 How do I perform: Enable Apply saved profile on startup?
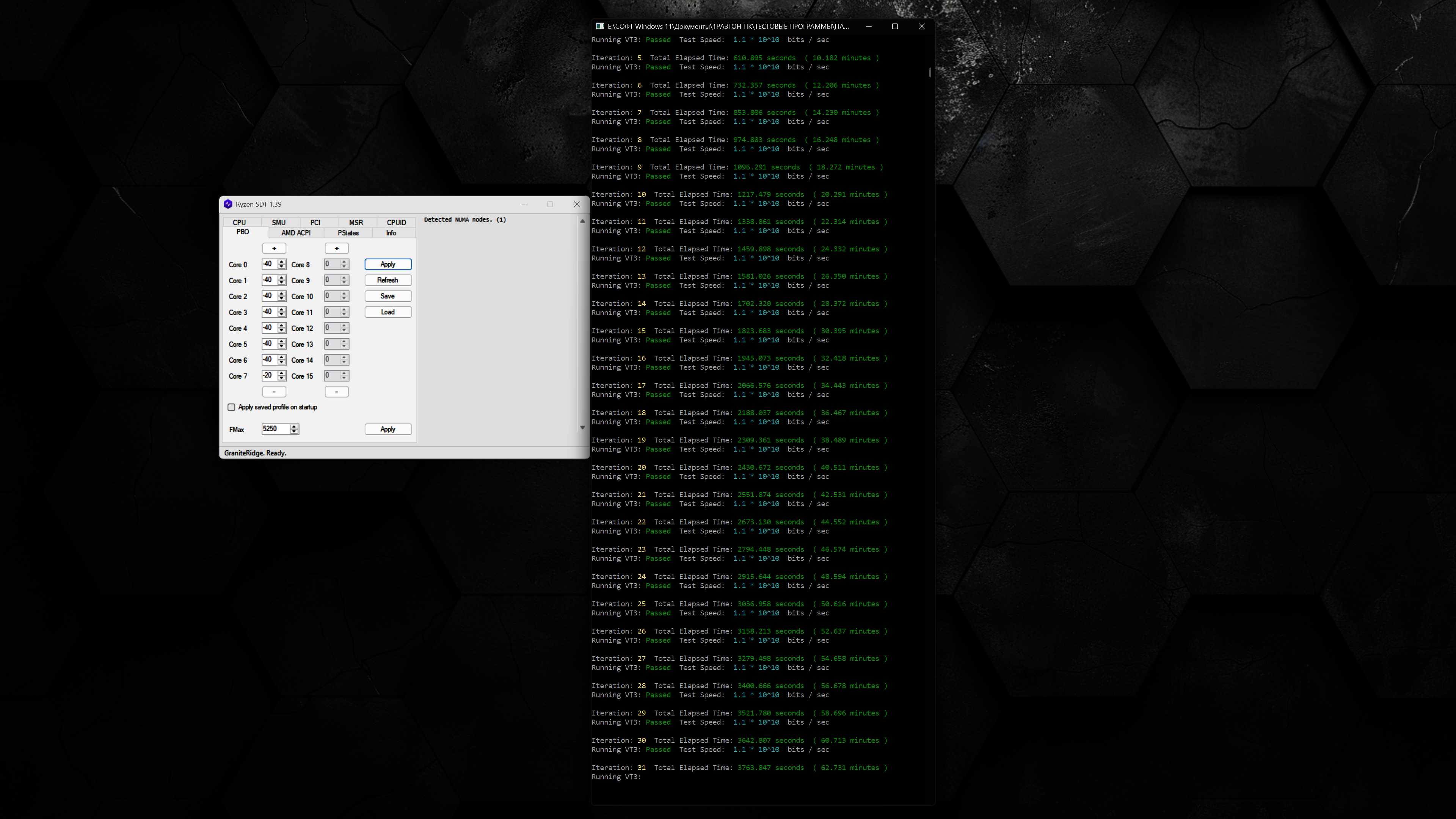click(x=231, y=407)
